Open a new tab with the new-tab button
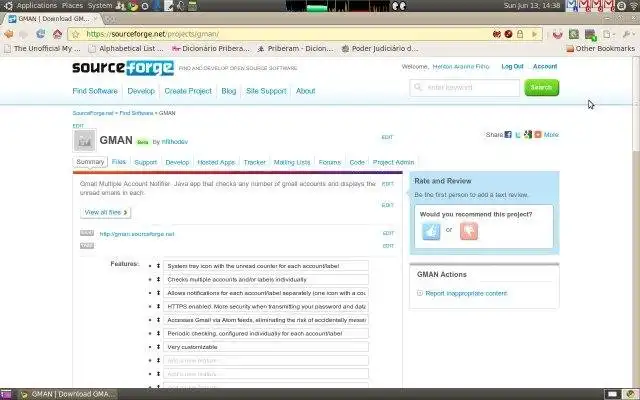 (109, 19)
